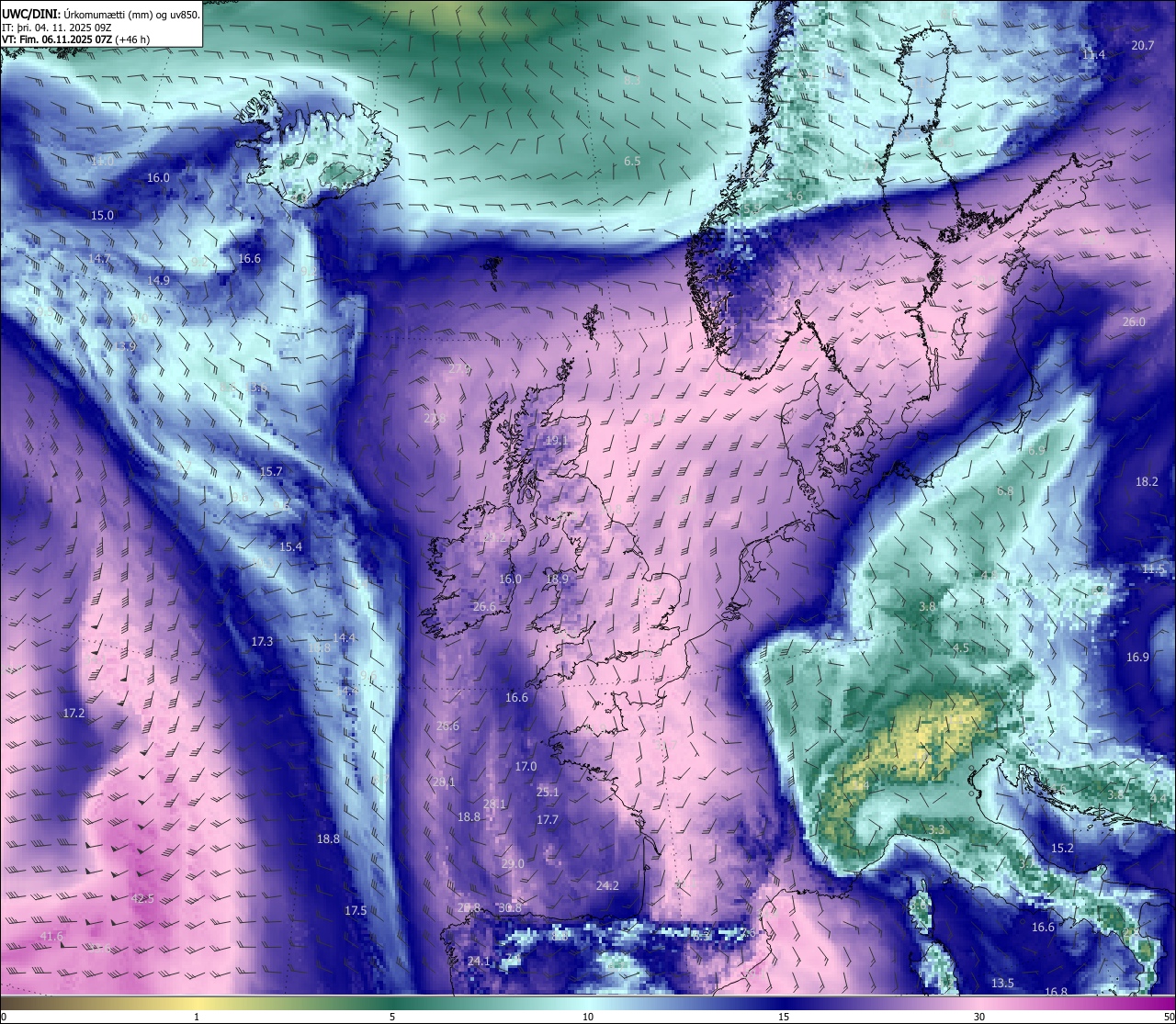The image size is (1176, 1024).
Task: Click the map value 15.0
Action: tap(102, 216)
